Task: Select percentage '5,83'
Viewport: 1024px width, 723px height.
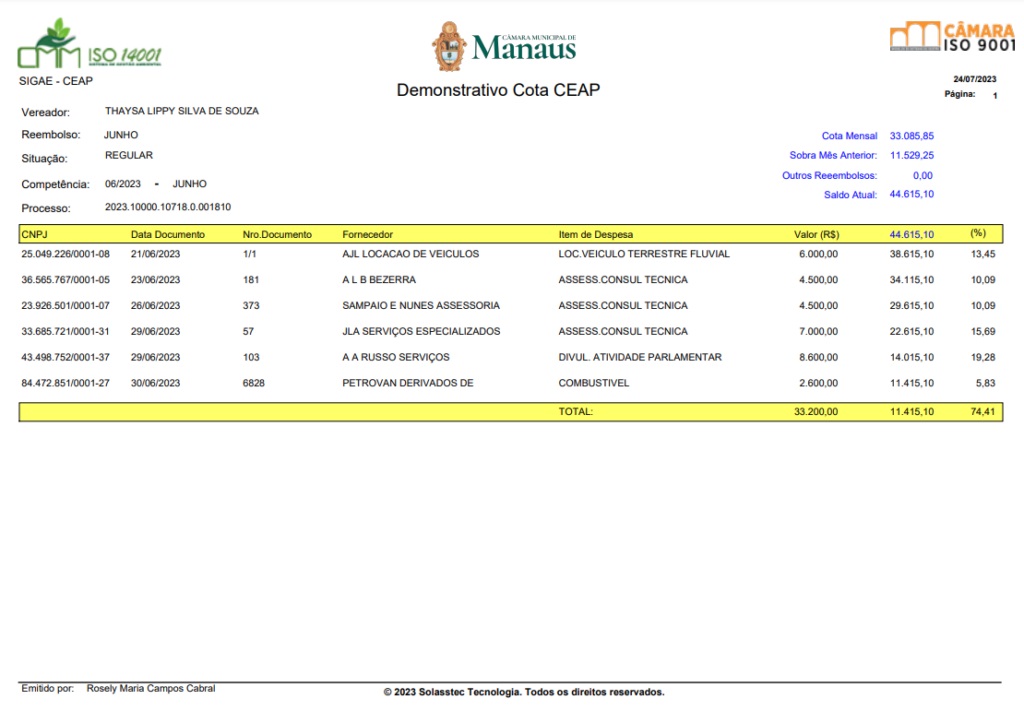Action: pos(985,383)
